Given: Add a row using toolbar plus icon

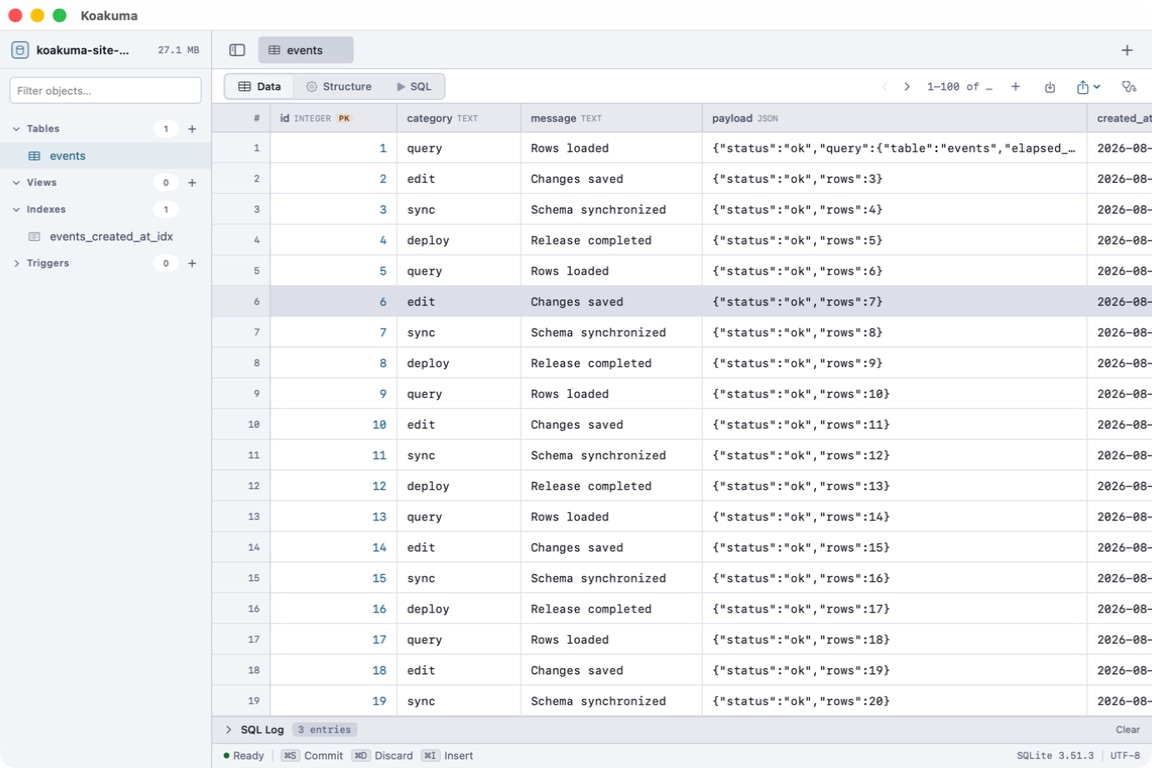Looking at the screenshot, I should tap(1015, 87).
